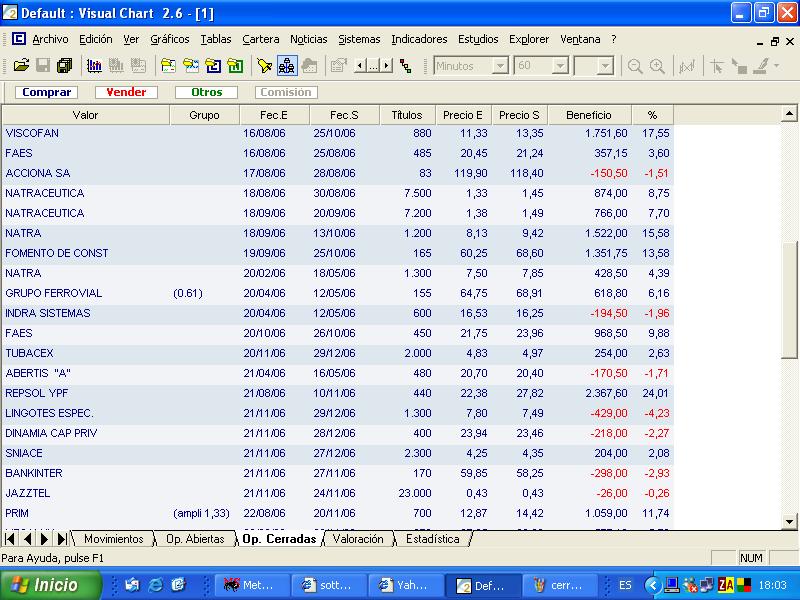Select the GRUPO FERROVIAL row
800x600 pixels.
pyautogui.click(x=337, y=293)
